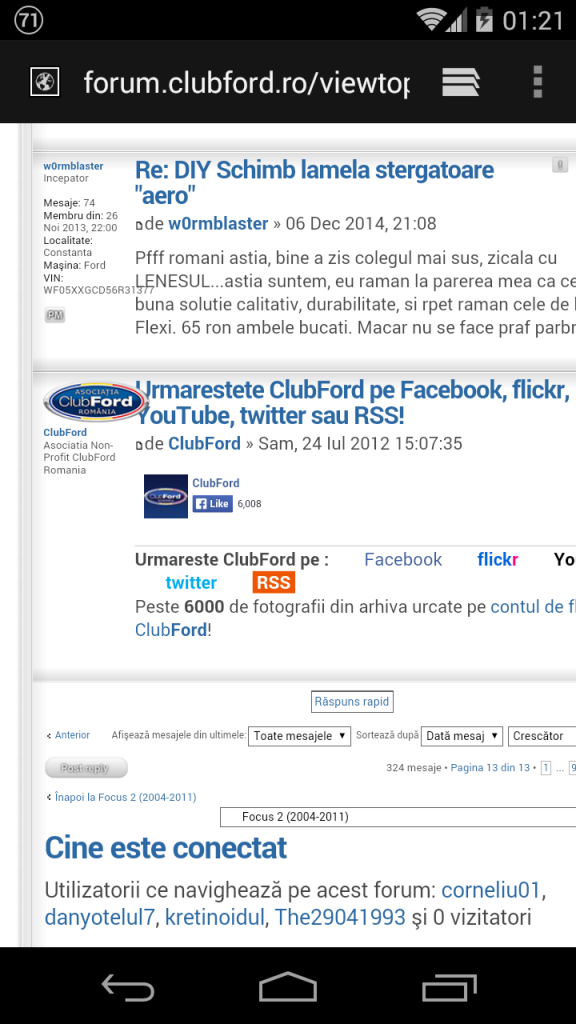Image resolution: width=576 pixels, height=1024 pixels.
Task: Open 'contul de fl' flickr account link
Action: (x=533, y=607)
